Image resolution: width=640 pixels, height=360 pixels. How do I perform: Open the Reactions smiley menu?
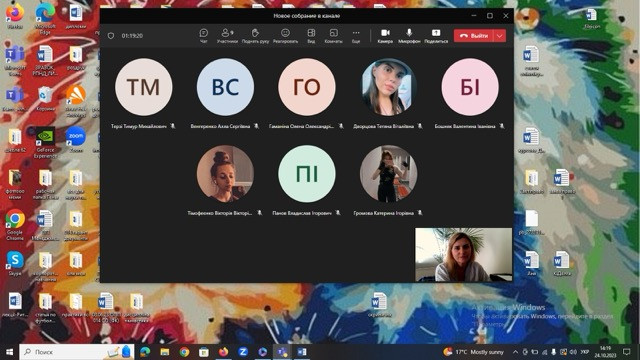point(285,36)
